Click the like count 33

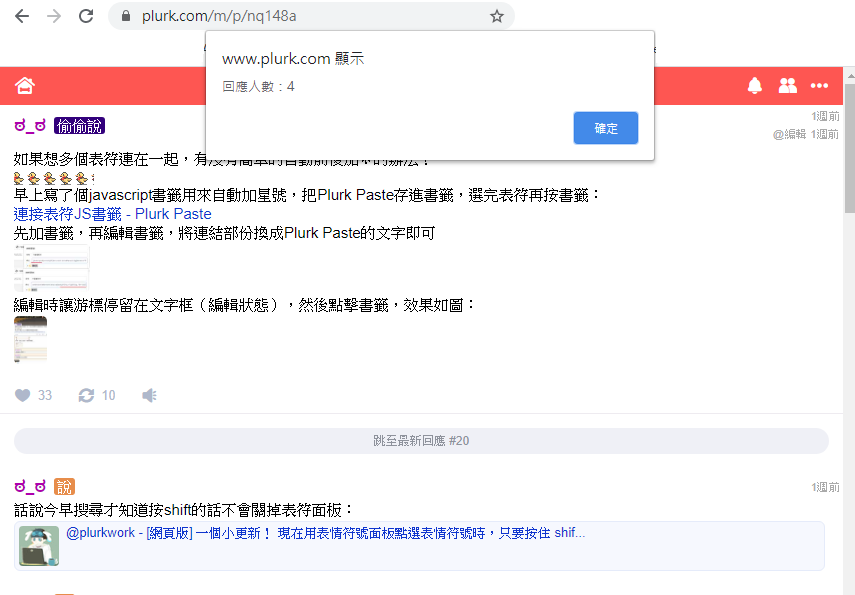45,395
